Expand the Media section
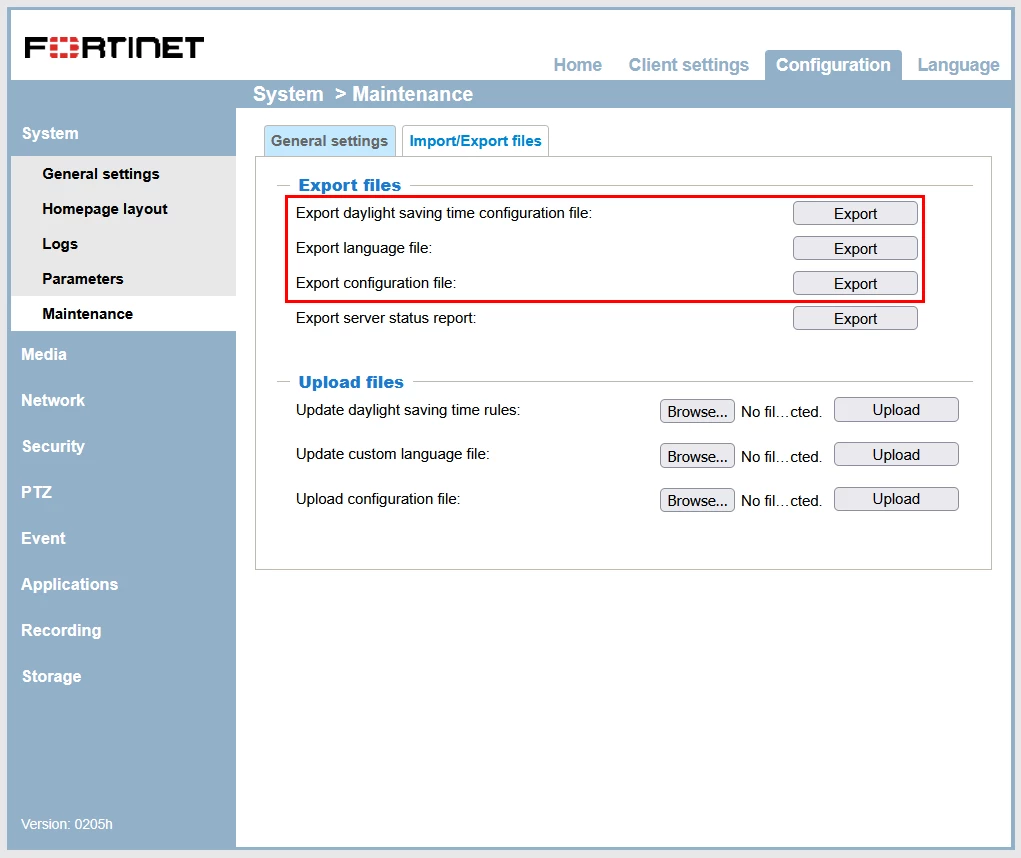 tap(44, 354)
